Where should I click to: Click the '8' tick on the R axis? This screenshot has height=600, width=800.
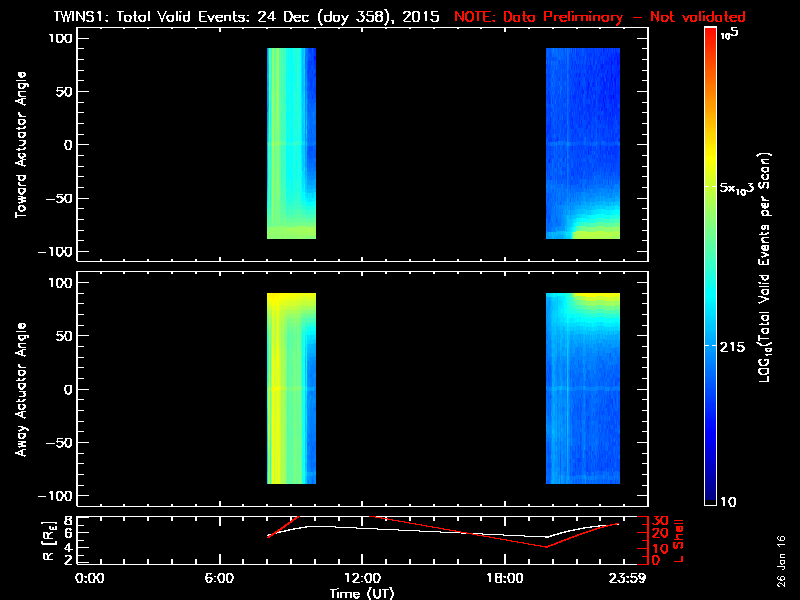pos(66,520)
